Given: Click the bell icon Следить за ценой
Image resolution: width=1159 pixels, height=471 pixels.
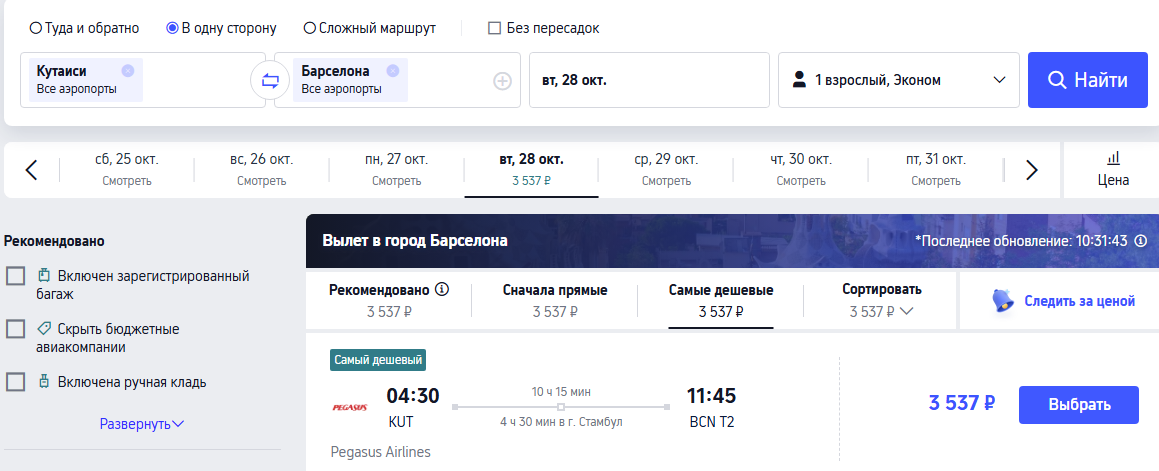Looking at the screenshot, I should point(1004,301).
